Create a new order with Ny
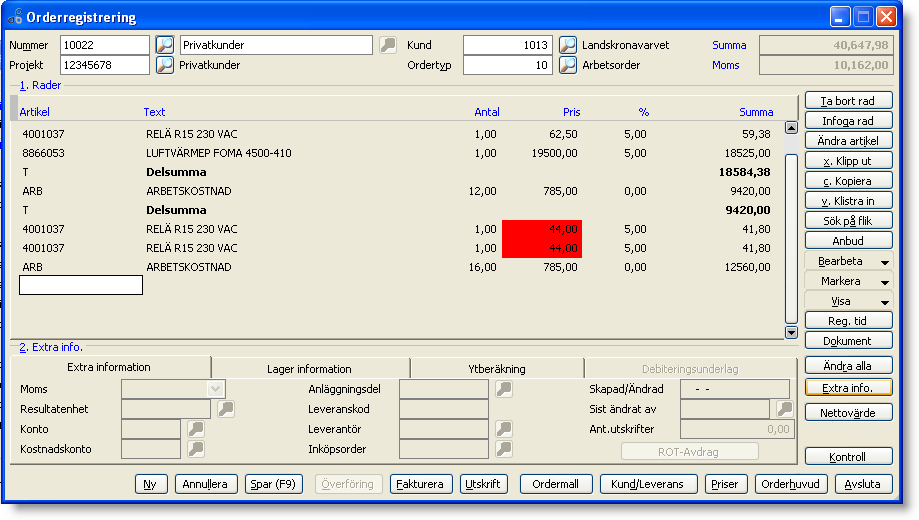The height and width of the screenshot is (520, 919). (x=151, y=484)
